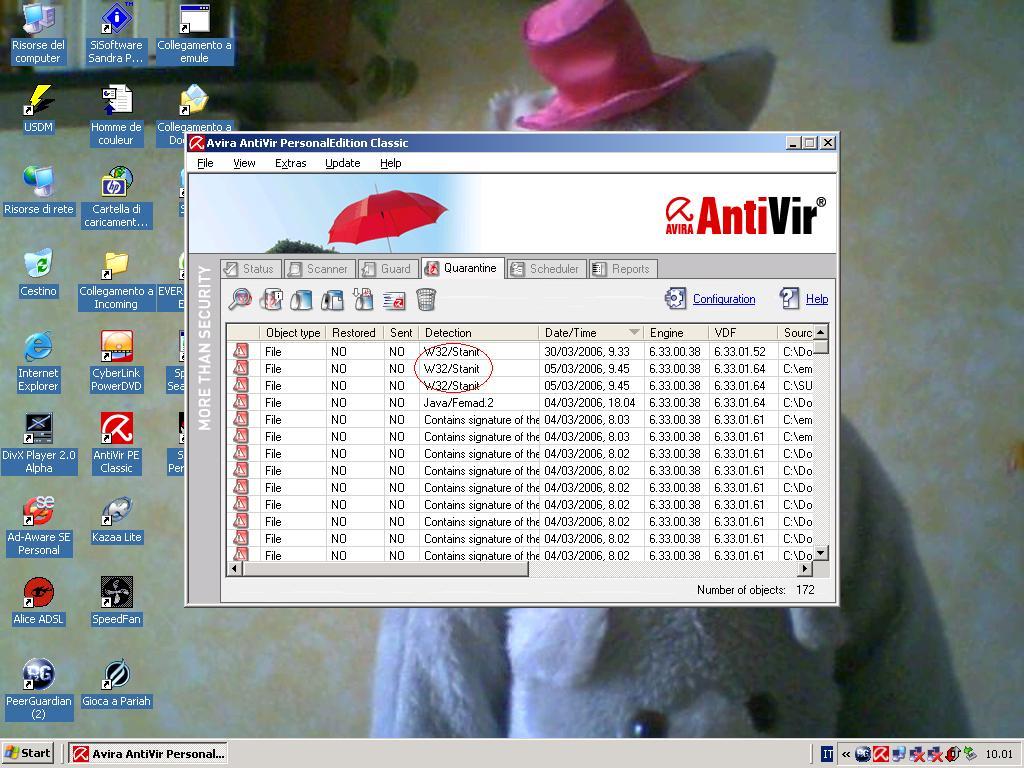Switch to the Scheduler tab
Screen dimensions: 1024x768
tap(546, 269)
